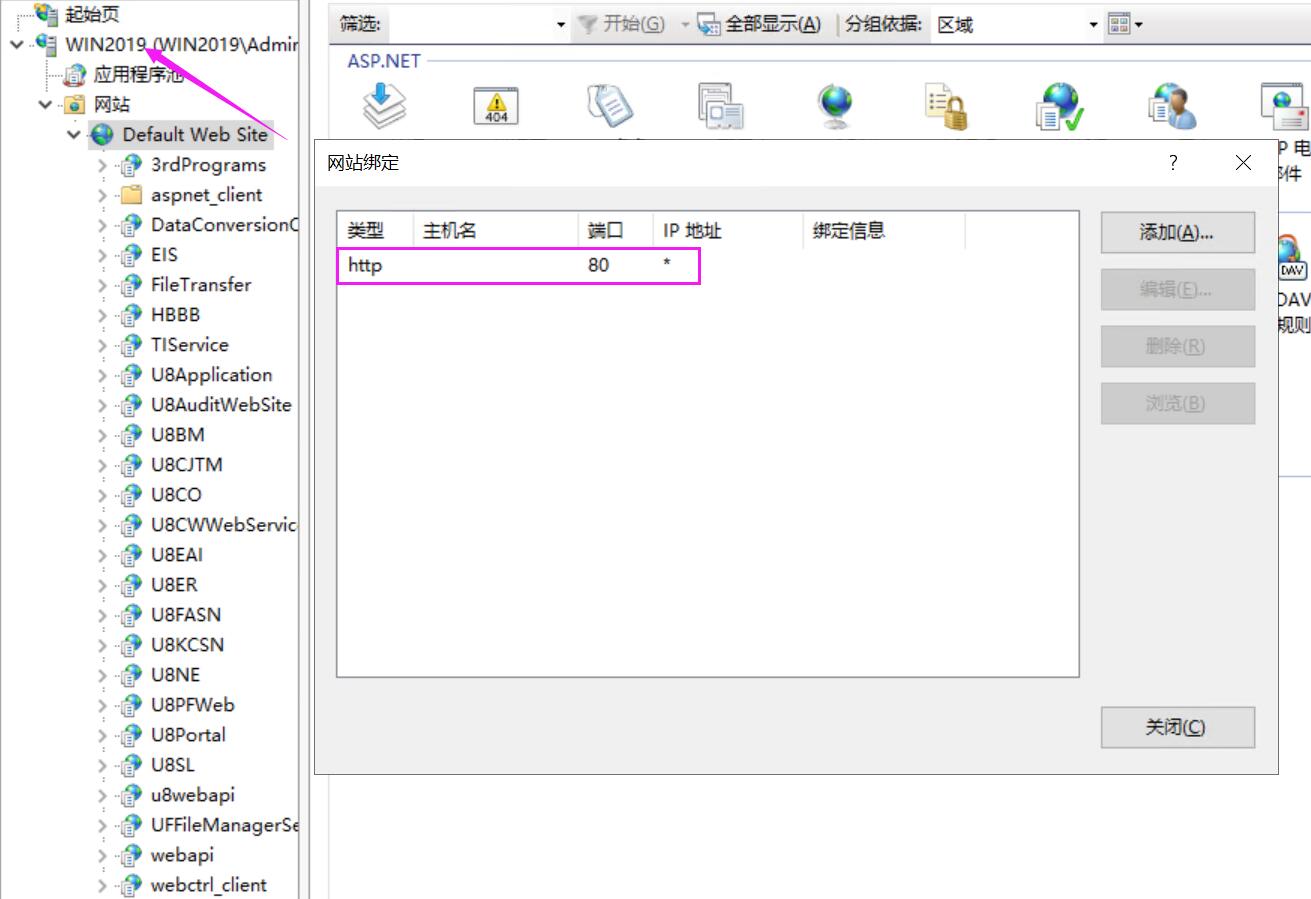The width and height of the screenshot is (1311, 899).
Task: Select the http port 80 binding row
Action: tap(517, 266)
